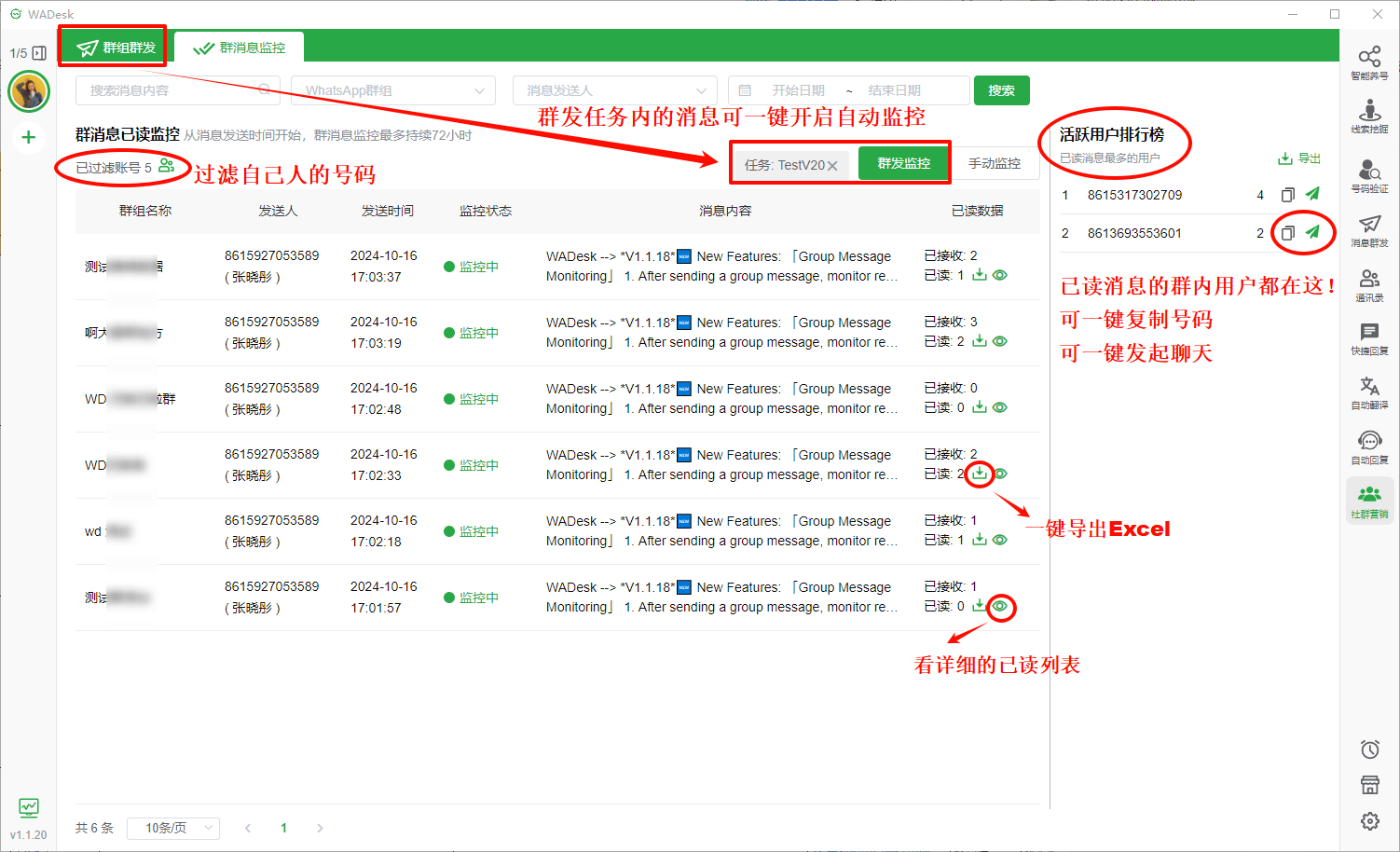Viewport: 1400px width, 852px height.
Task: View read list for 17:01:57 row
Action: coord(1000,606)
